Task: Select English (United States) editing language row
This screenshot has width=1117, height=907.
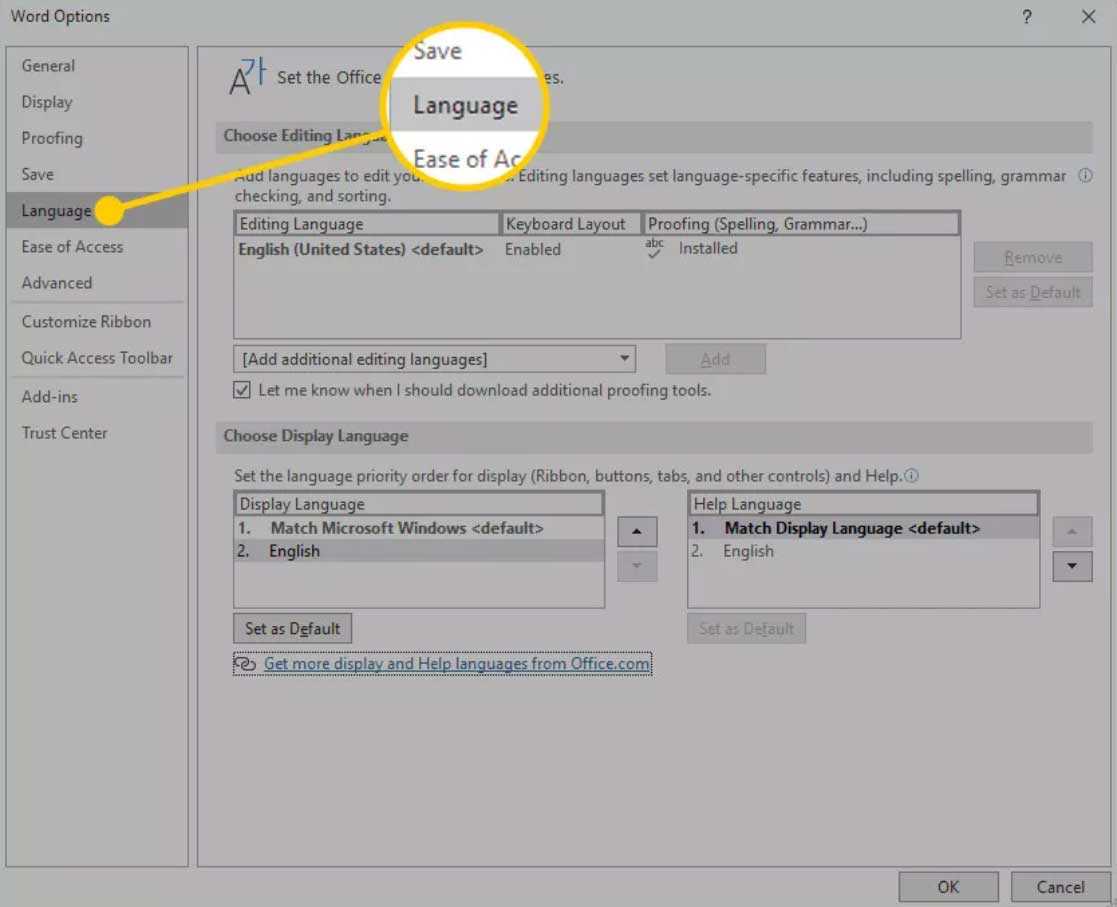Action: pyautogui.click(x=360, y=250)
